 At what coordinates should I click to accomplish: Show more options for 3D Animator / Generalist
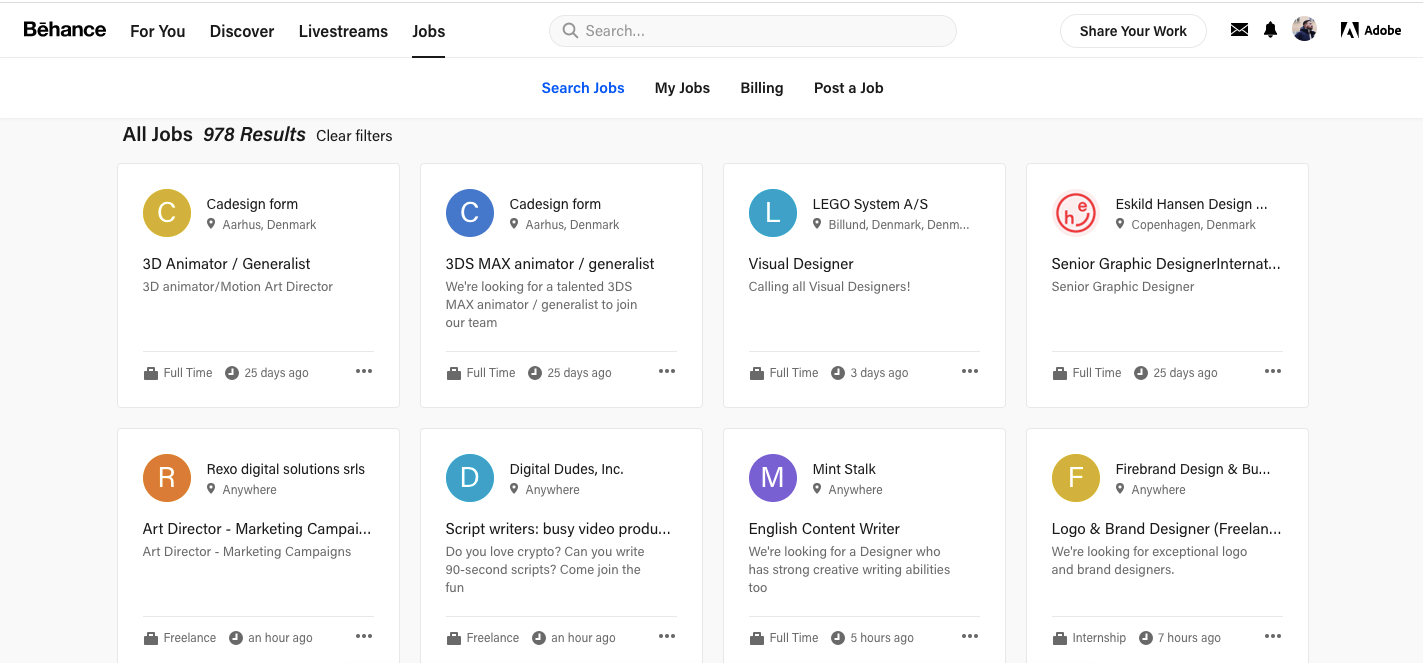[363, 371]
